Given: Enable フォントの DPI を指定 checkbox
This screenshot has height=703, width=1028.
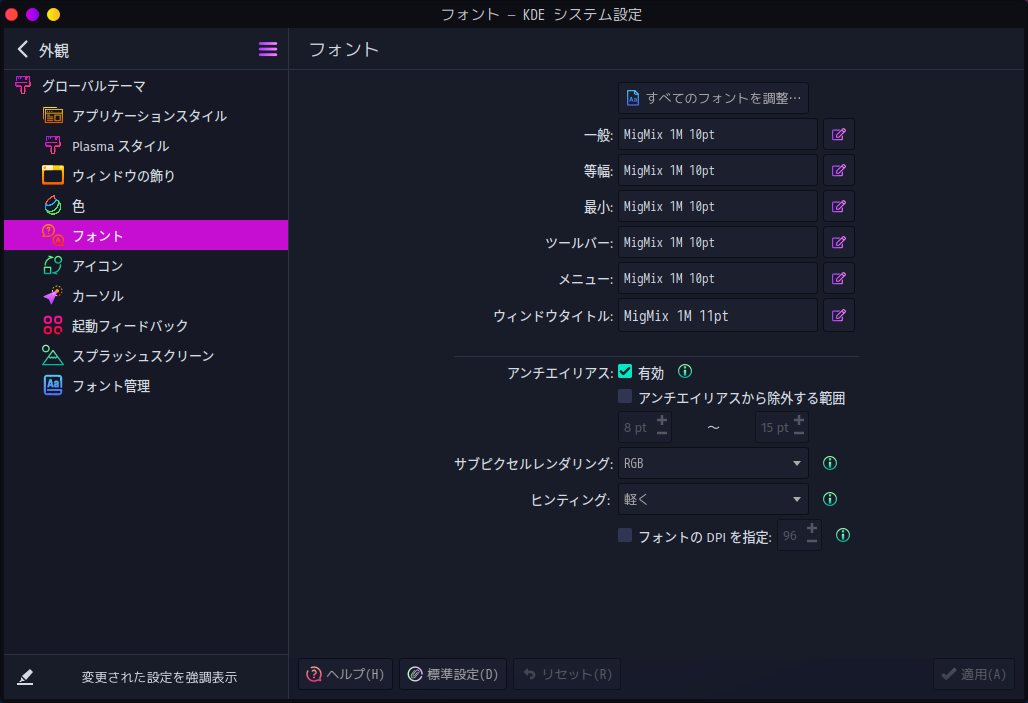Looking at the screenshot, I should coord(625,536).
